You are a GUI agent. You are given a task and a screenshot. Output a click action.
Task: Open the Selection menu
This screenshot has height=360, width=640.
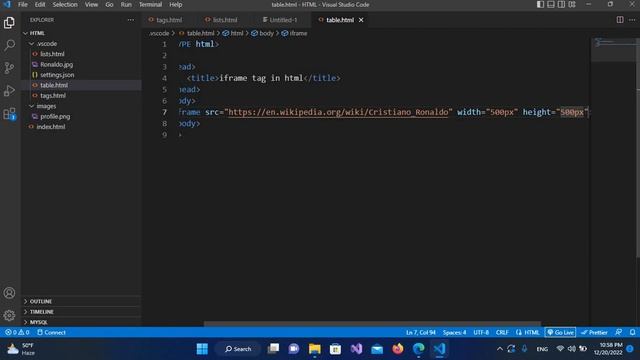point(65,4)
